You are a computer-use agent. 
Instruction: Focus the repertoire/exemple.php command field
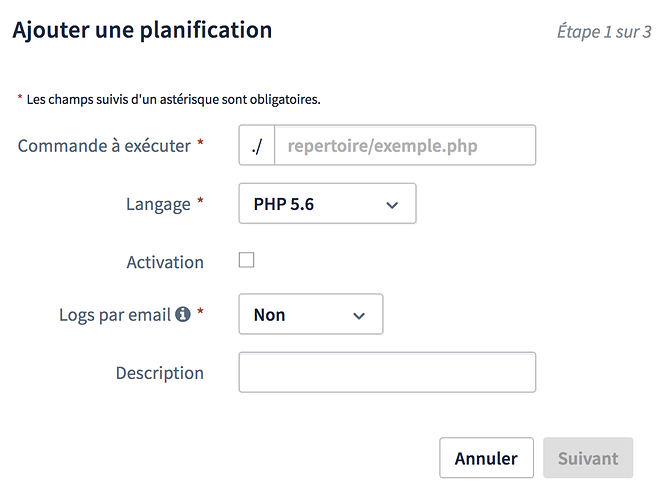(x=405, y=146)
